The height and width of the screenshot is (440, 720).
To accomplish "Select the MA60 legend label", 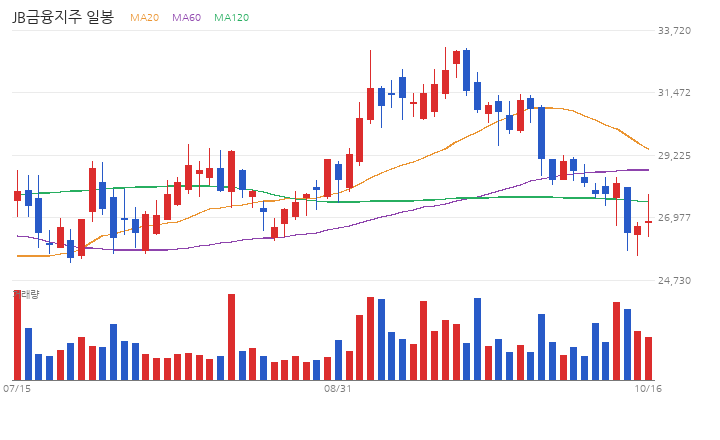I will [186, 17].
